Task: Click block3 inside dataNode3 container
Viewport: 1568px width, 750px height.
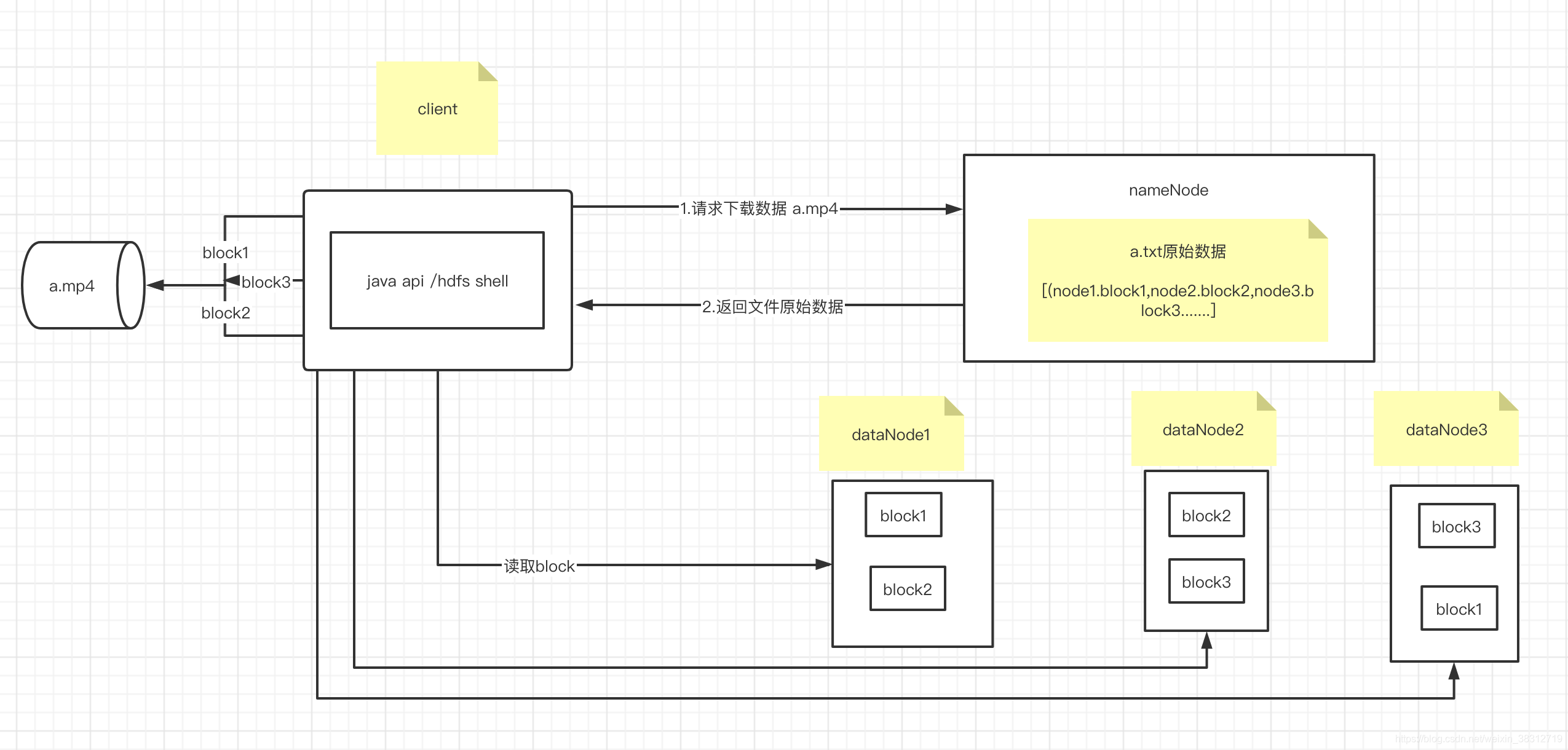Action: [x=1457, y=526]
